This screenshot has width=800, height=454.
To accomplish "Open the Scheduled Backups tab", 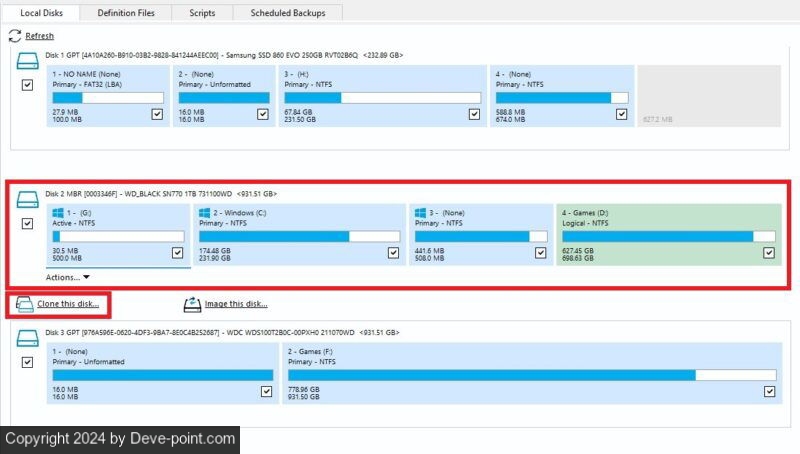I will [287, 13].
